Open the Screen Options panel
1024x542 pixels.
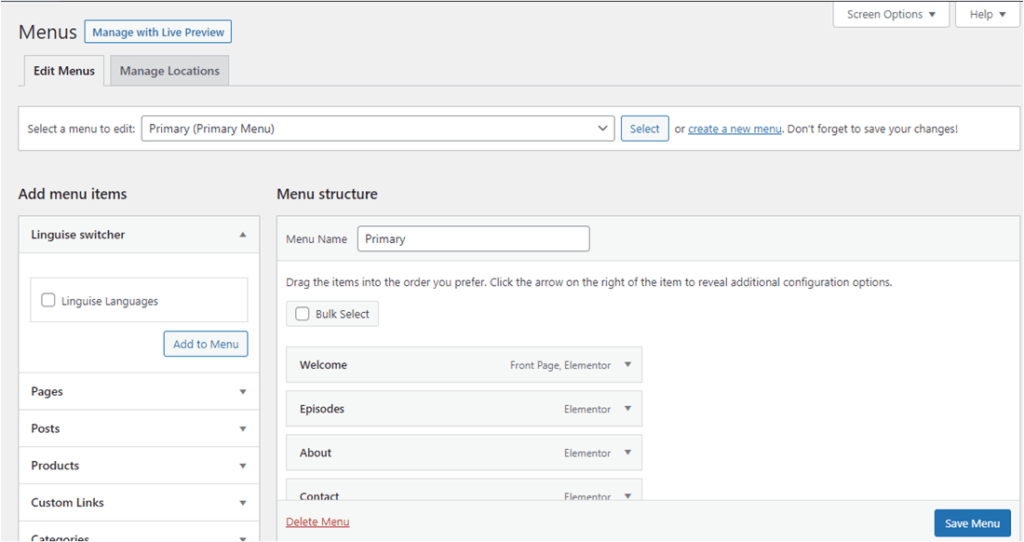click(x=891, y=14)
